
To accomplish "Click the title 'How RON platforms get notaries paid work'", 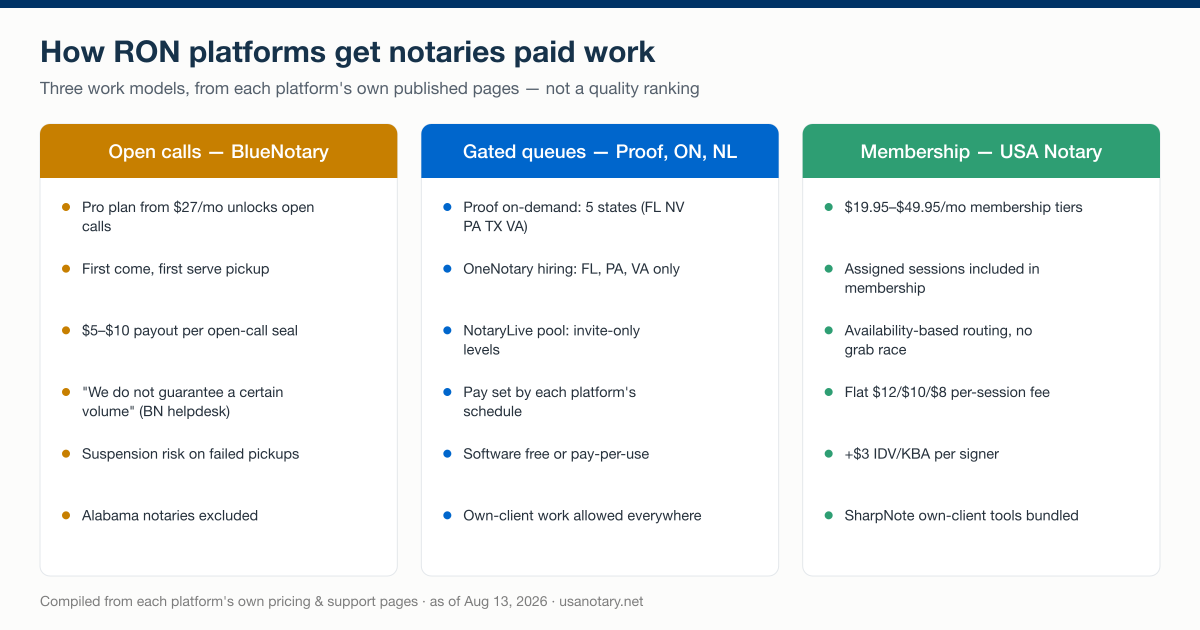I will coord(347,52).
